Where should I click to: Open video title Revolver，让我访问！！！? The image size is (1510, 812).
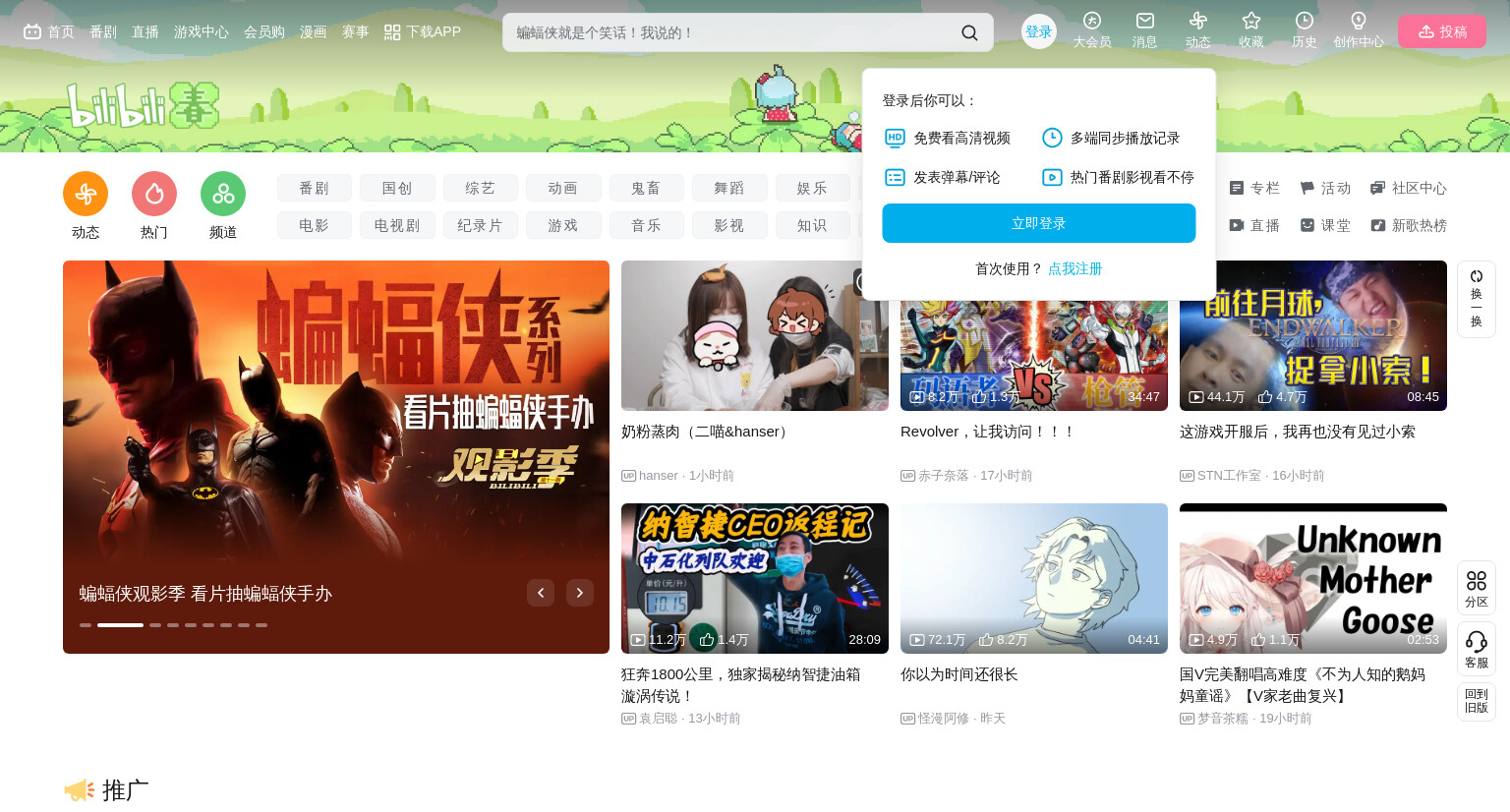tap(988, 432)
